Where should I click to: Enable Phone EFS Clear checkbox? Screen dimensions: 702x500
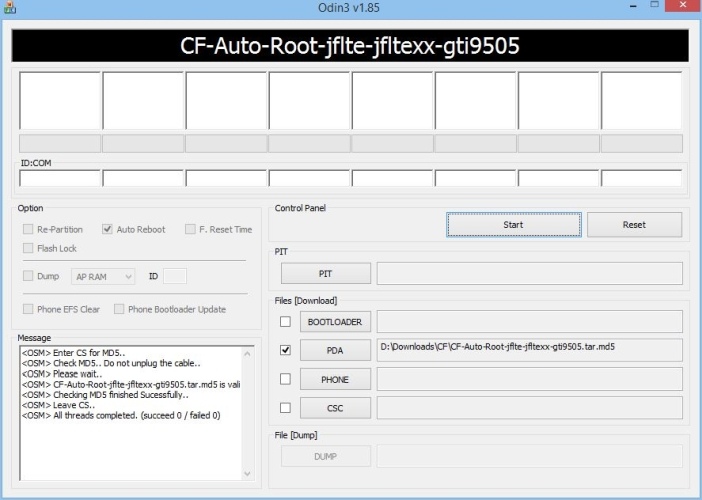[x=28, y=309]
